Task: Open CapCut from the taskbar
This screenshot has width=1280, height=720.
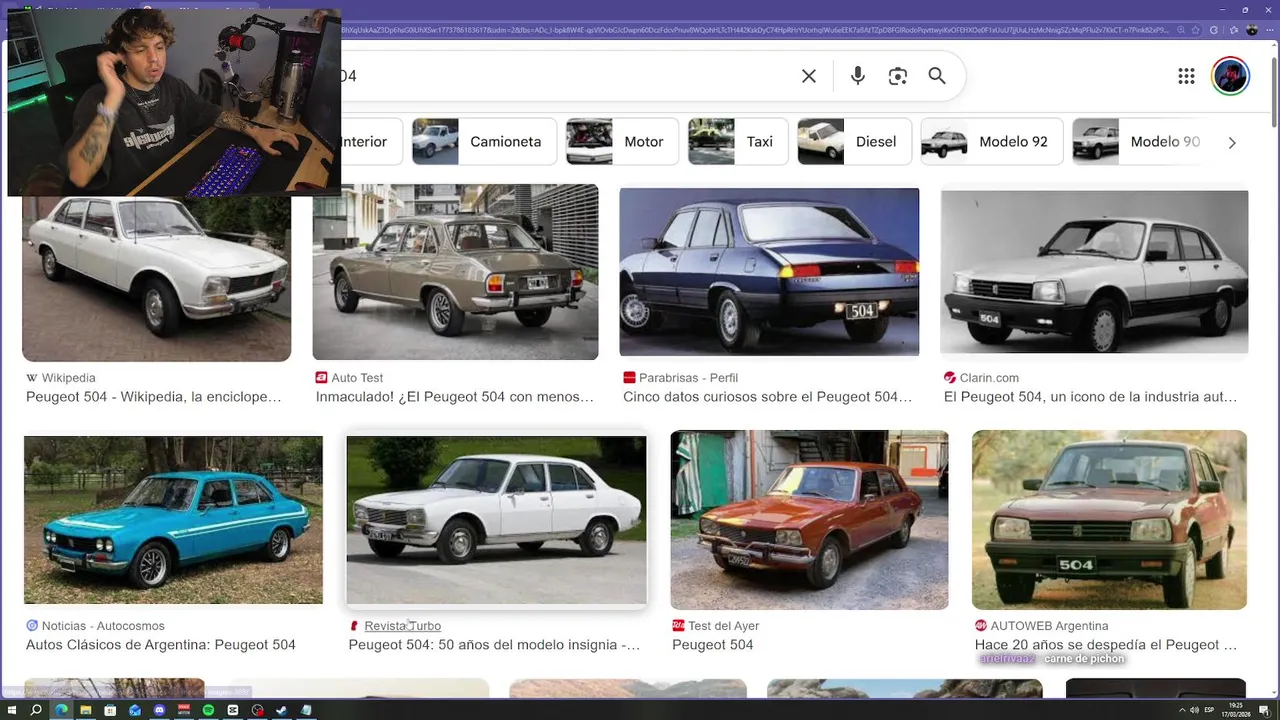Action: [x=232, y=710]
